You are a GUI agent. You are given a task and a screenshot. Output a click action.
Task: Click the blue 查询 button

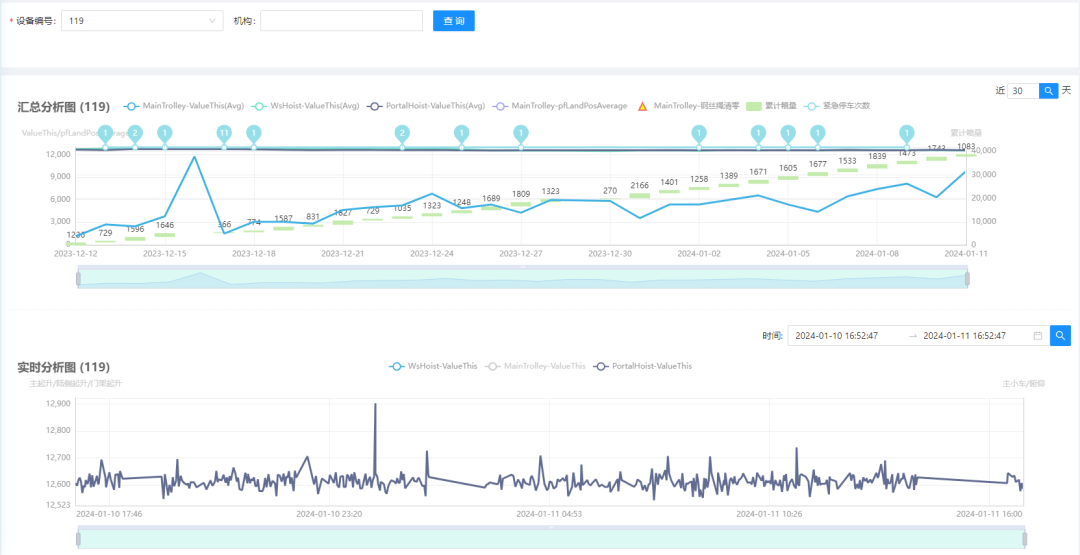click(453, 21)
